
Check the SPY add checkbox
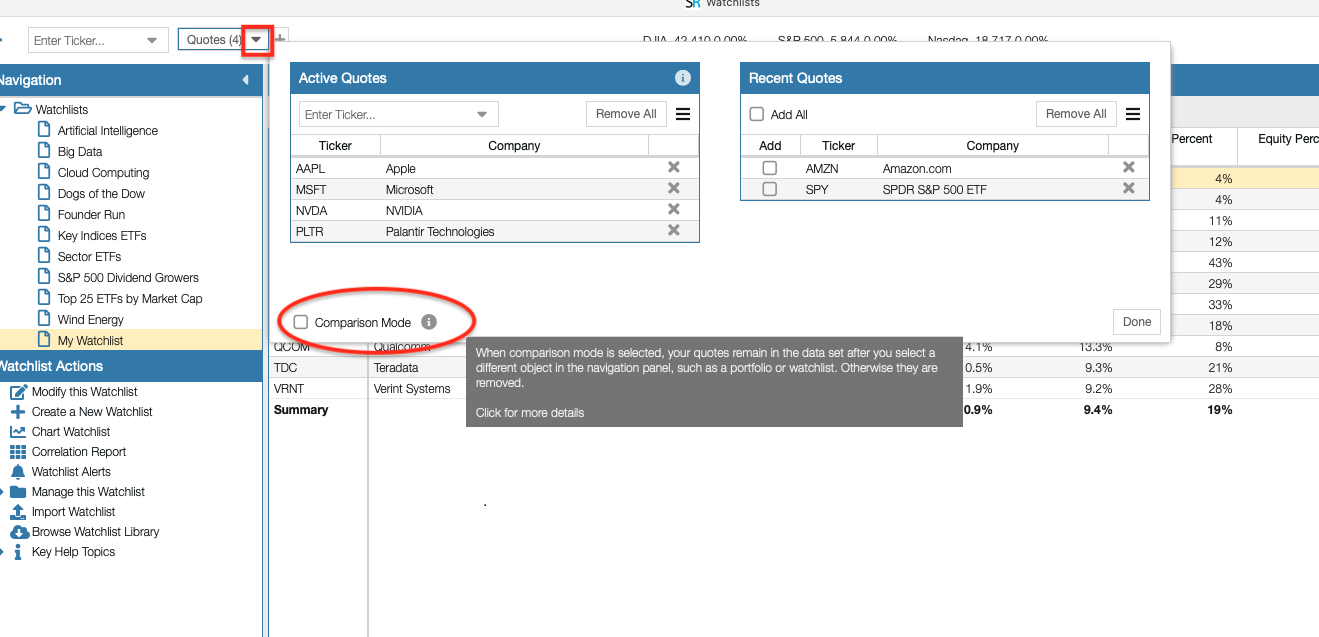click(x=769, y=189)
